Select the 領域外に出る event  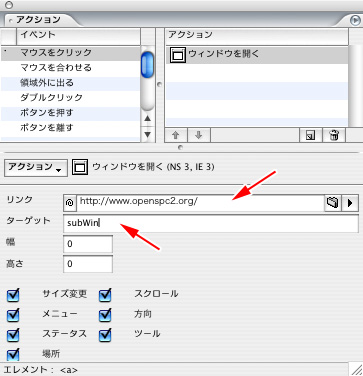click(x=70, y=83)
